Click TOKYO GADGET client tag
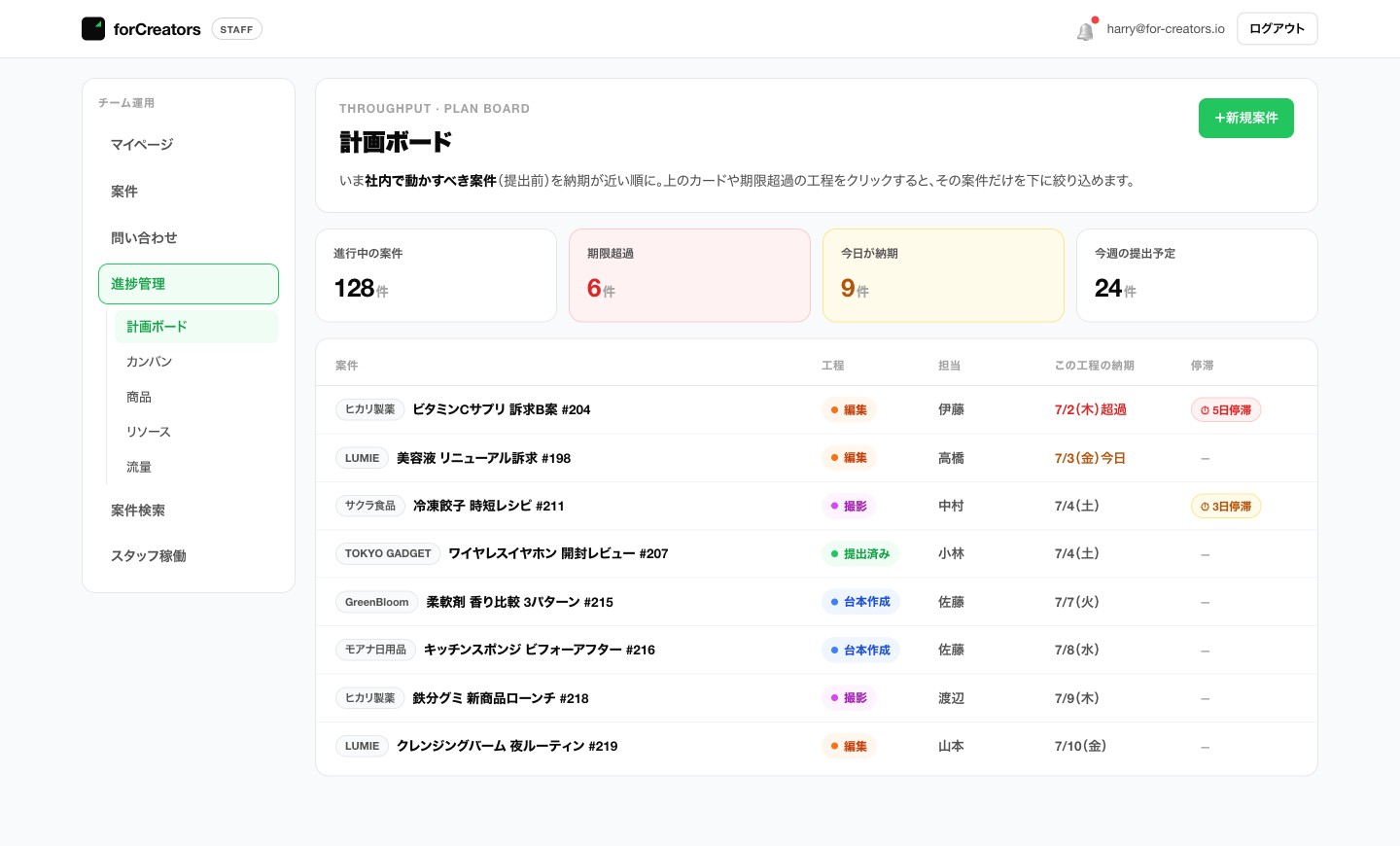This screenshot has width=1400, height=846. 388,553
